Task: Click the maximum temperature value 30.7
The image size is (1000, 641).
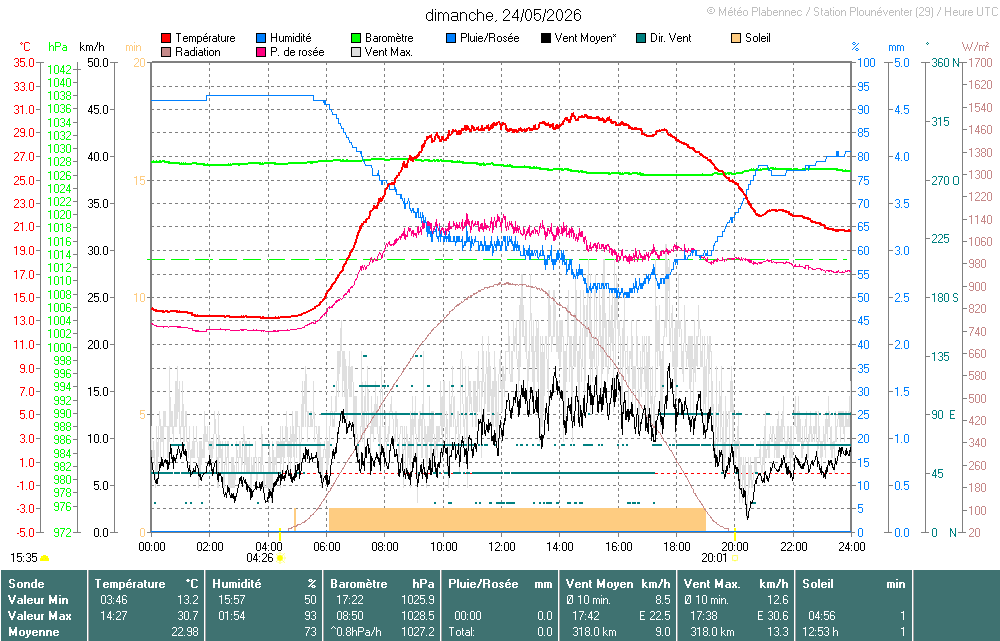Action: [188, 616]
